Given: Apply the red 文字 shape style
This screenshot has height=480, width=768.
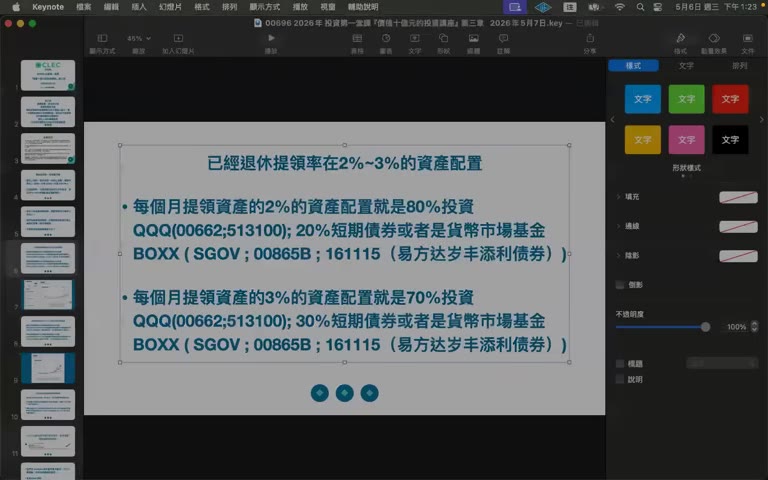Looking at the screenshot, I should point(730,99).
